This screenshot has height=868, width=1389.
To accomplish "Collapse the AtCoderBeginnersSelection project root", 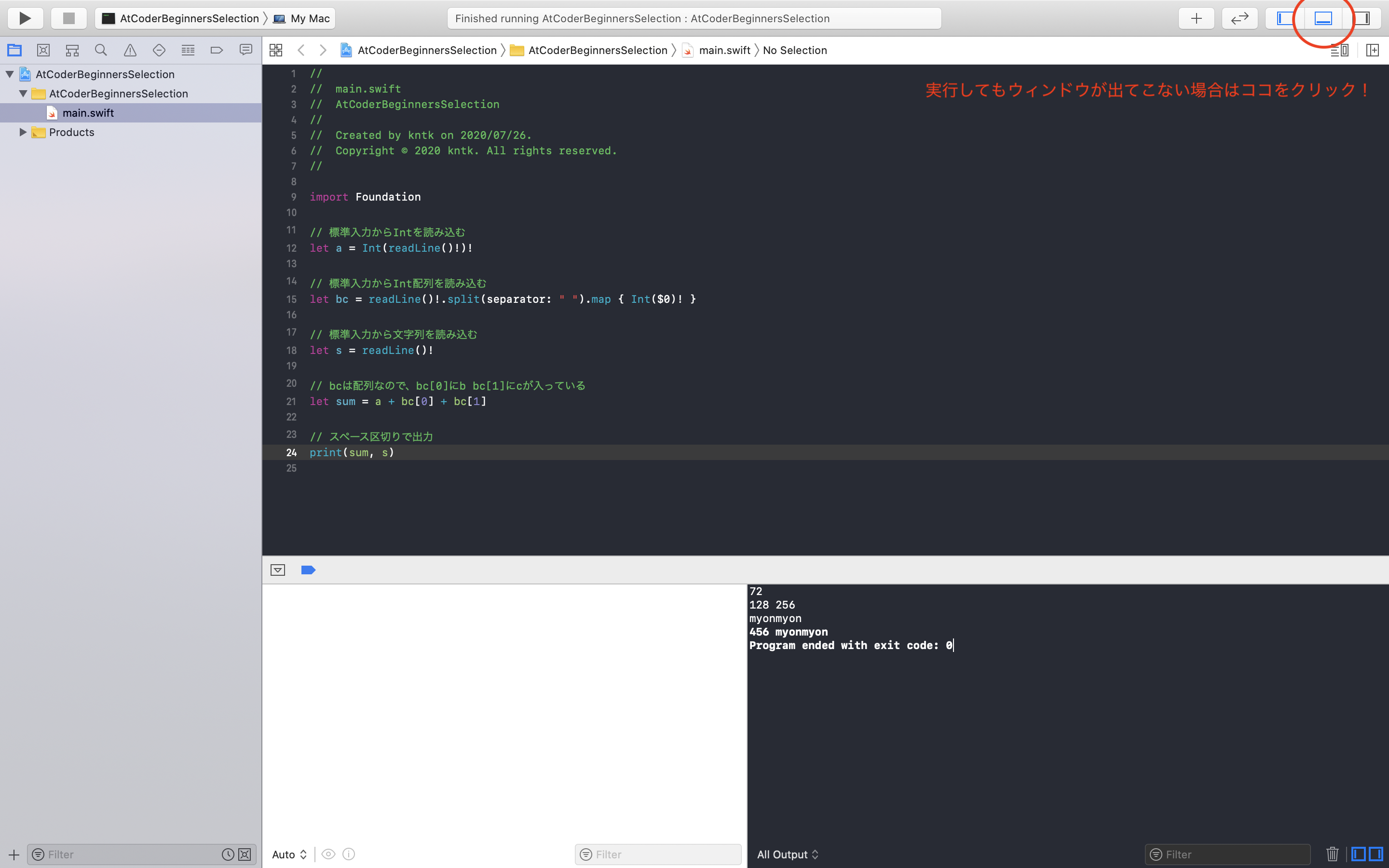I will coord(10,74).
